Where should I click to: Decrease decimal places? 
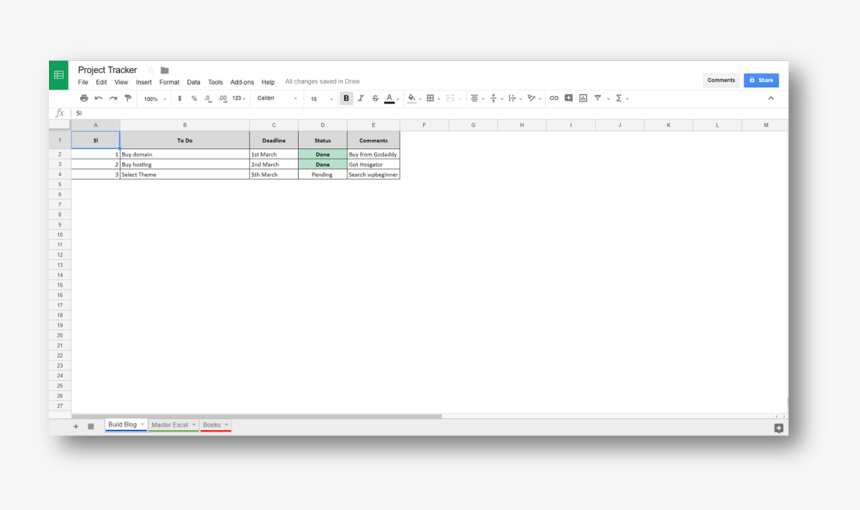click(208, 99)
